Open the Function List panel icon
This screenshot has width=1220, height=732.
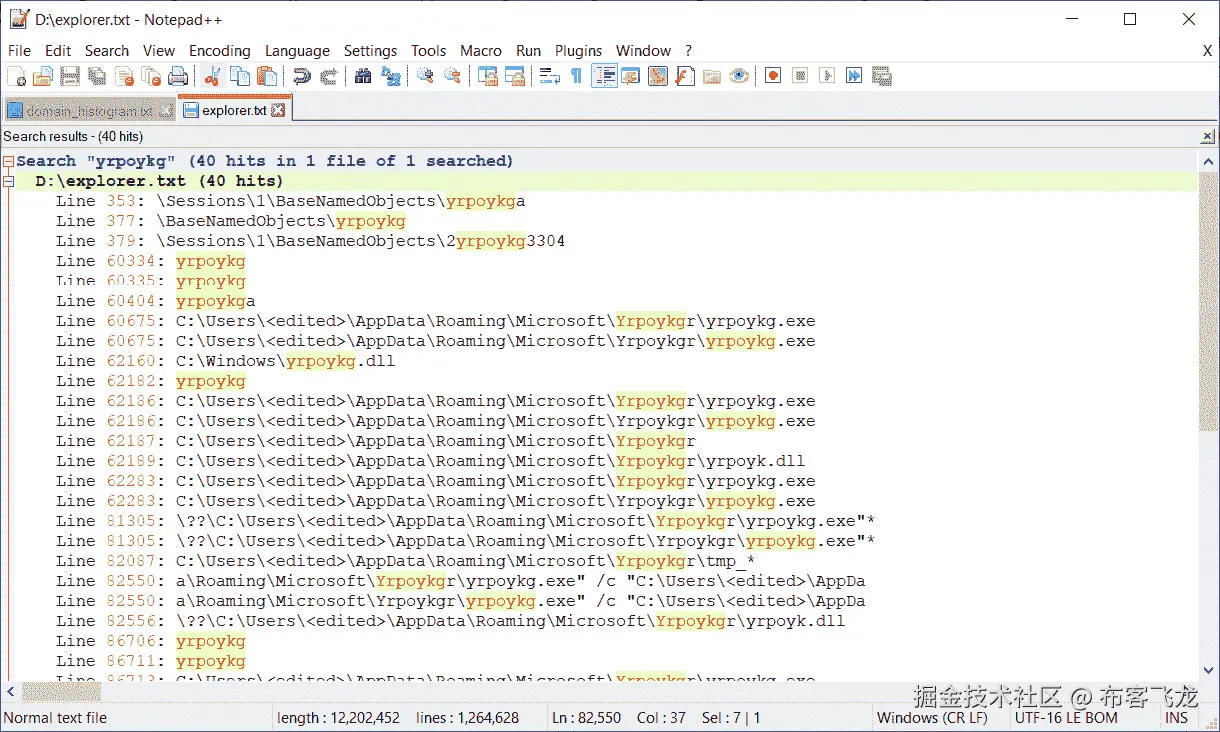tap(685, 76)
